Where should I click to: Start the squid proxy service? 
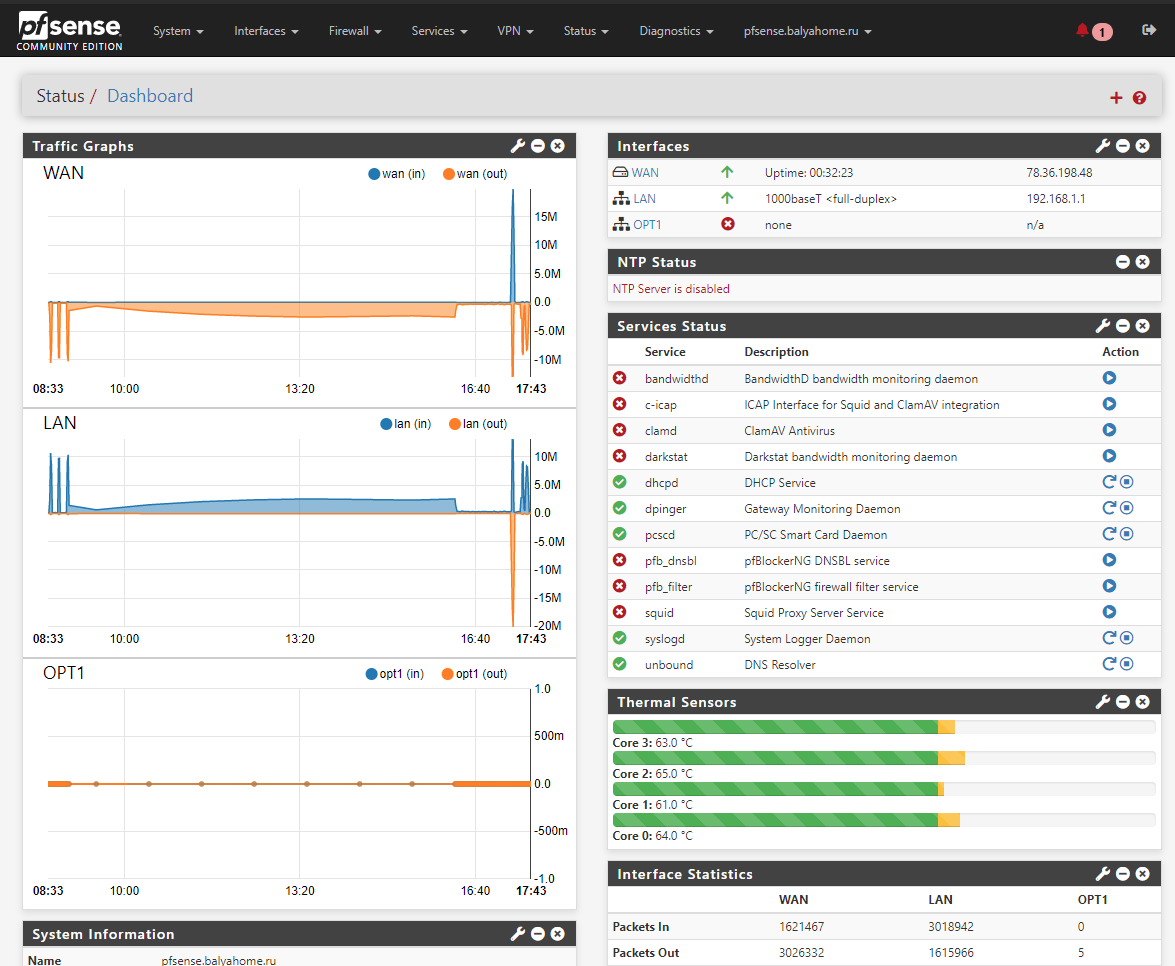tap(1109, 612)
